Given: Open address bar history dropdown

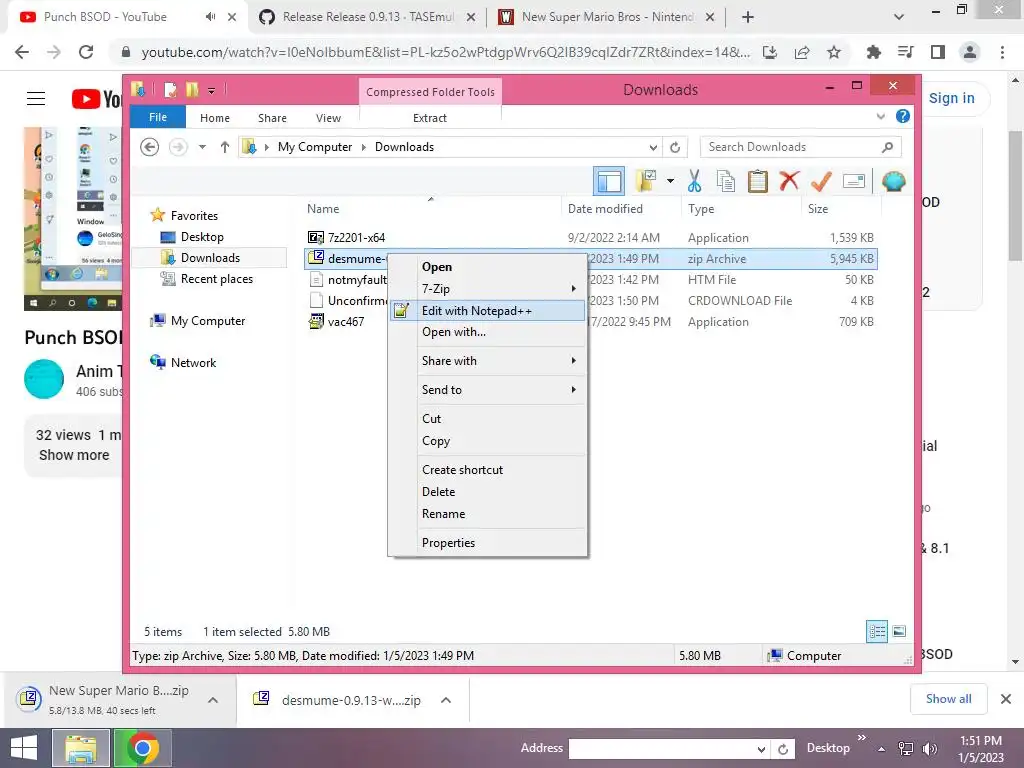Looking at the screenshot, I should (x=653, y=147).
